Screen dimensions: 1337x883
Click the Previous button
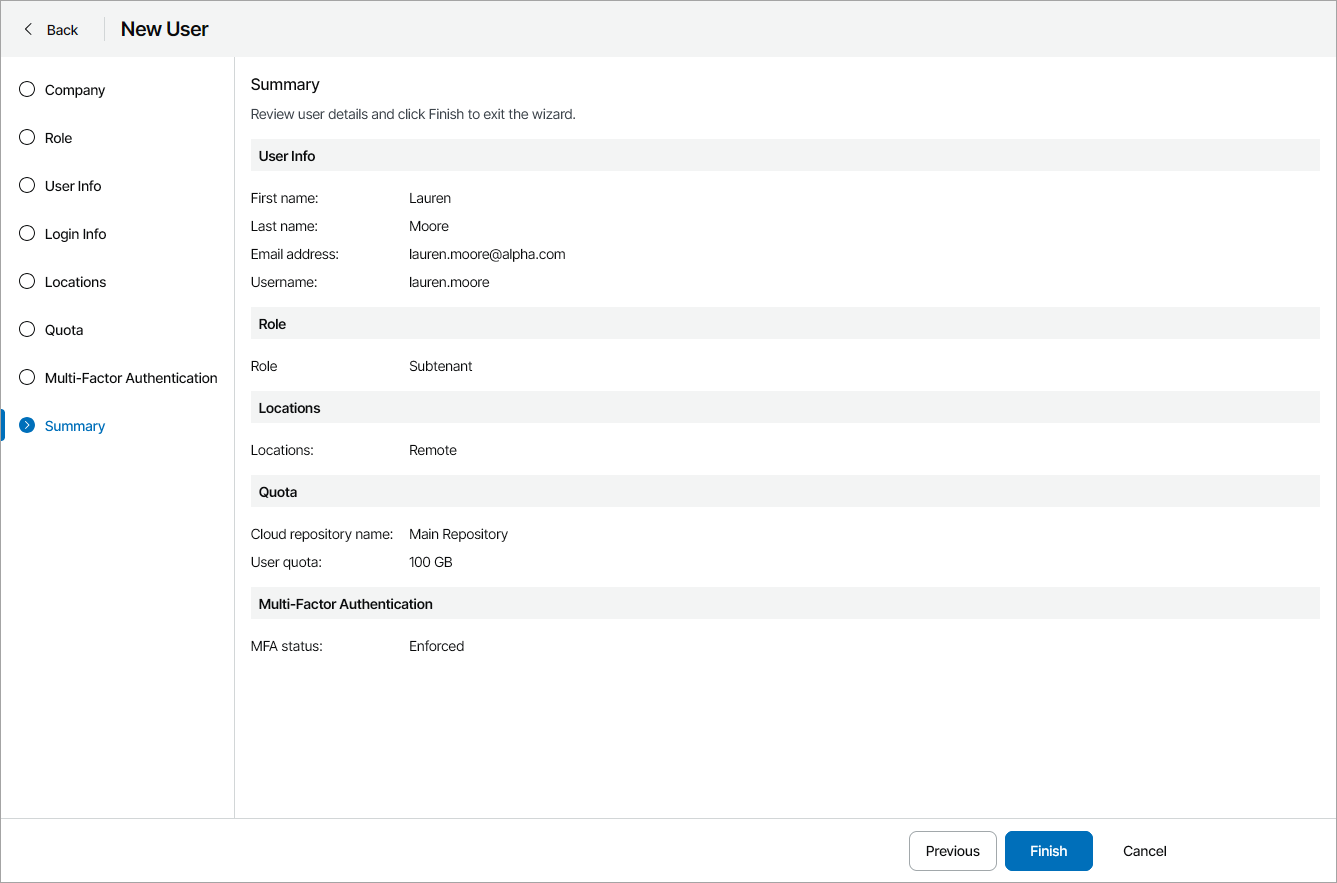tap(952, 851)
